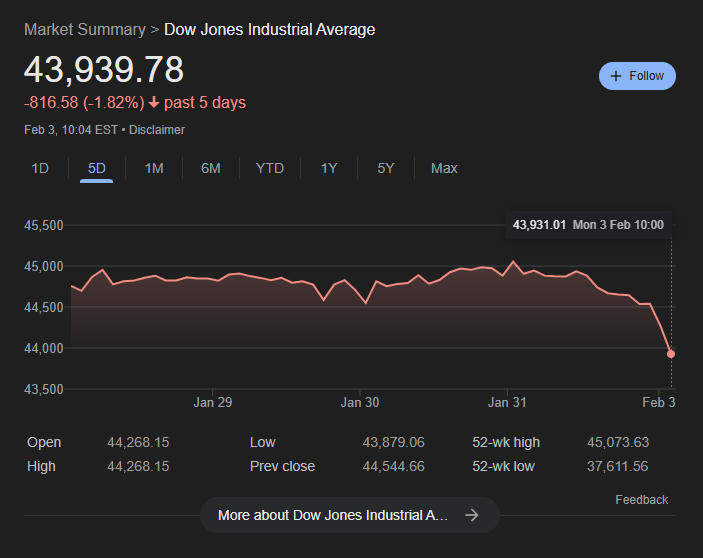Viewport: 703px width, 558px height.
Task: Click the Prev close label
Action: coord(282,466)
